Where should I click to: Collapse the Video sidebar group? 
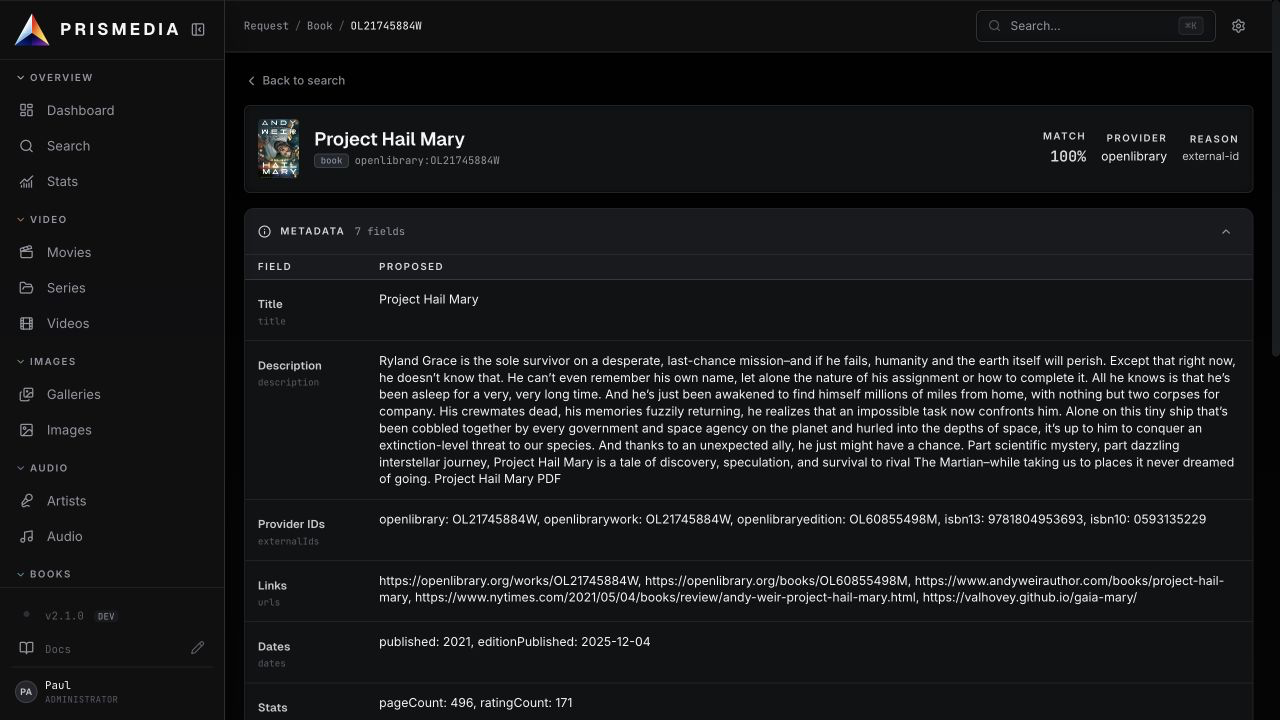click(43, 219)
